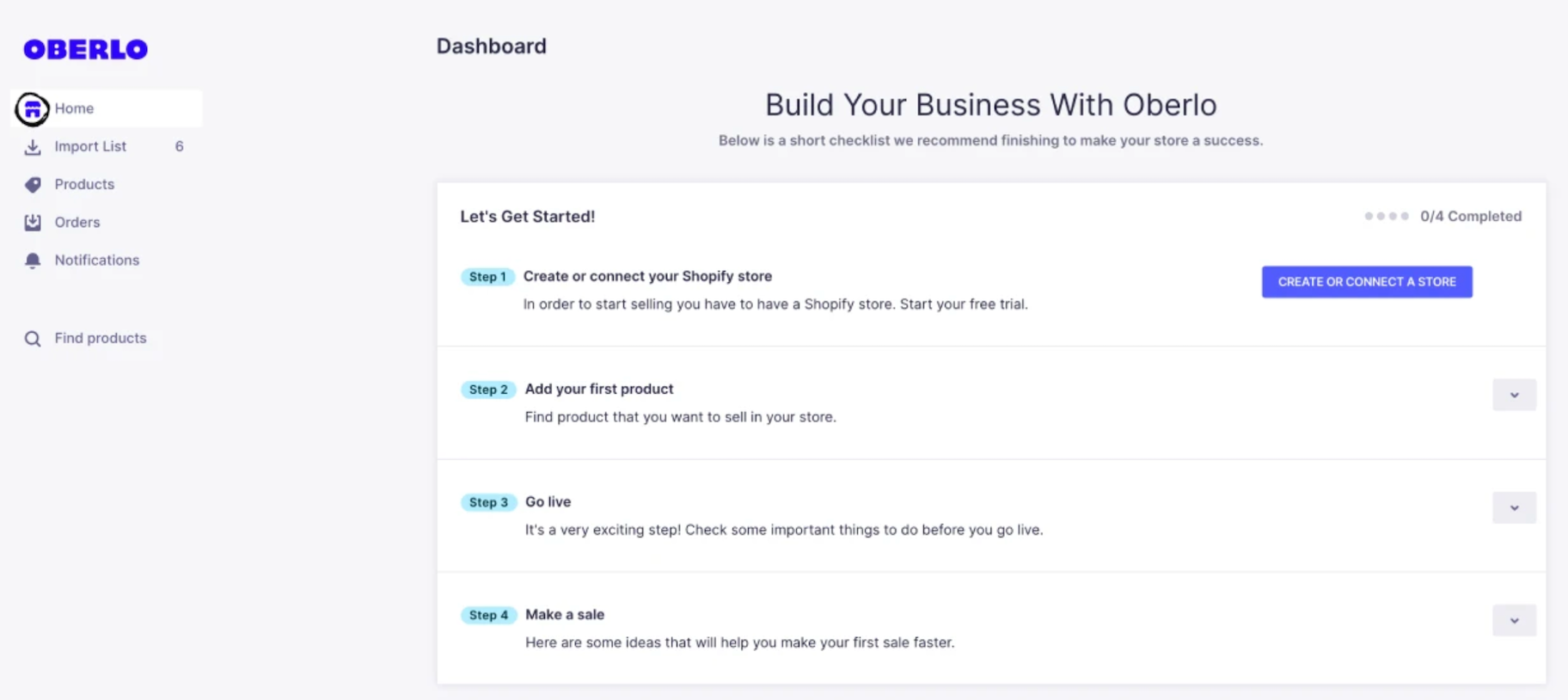The image size is (1568, 700).
Task: Click the Import List download icon
Action: (33, 147)
